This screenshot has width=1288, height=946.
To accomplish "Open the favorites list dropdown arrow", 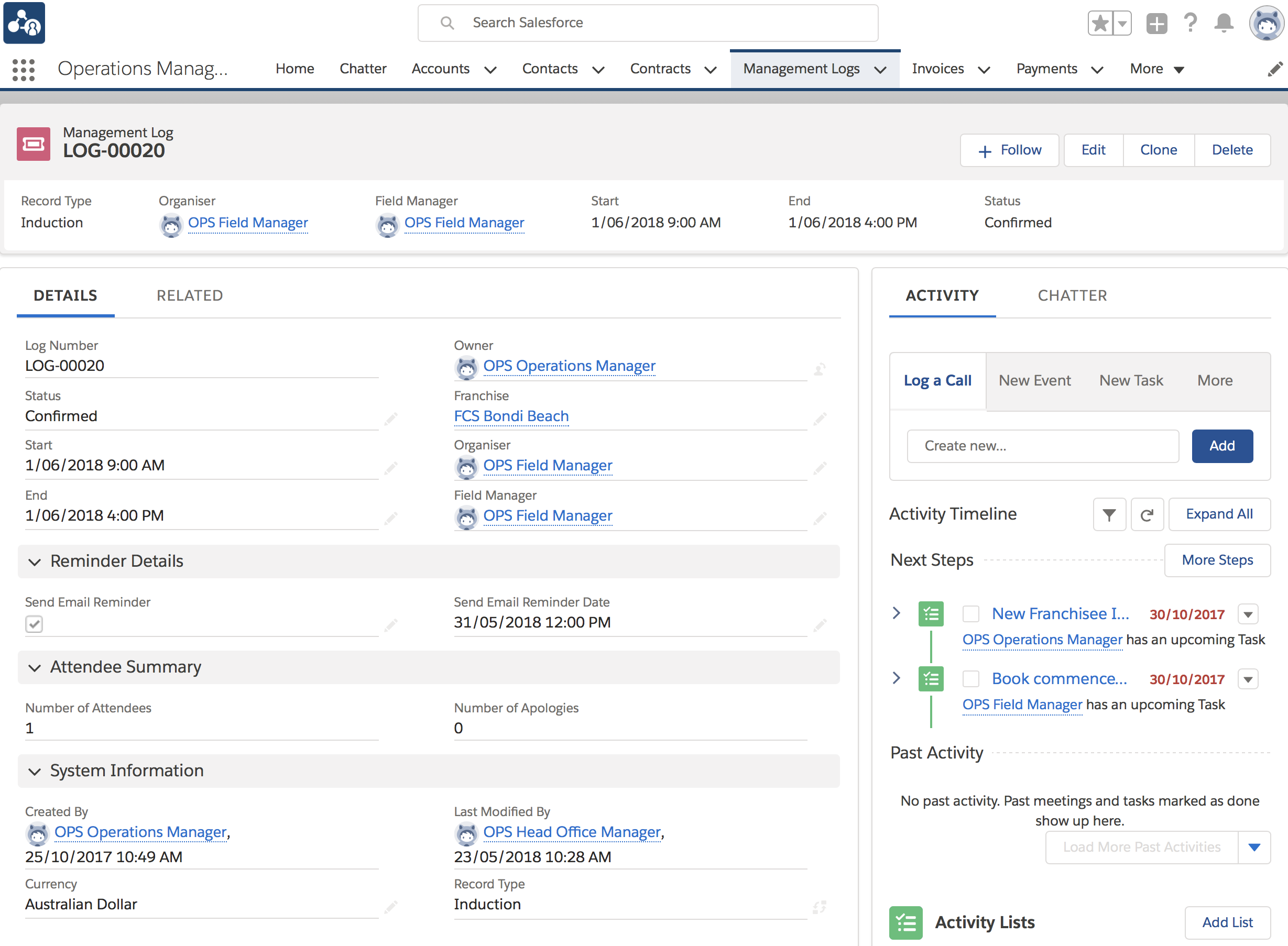I will pos(1121,24).
